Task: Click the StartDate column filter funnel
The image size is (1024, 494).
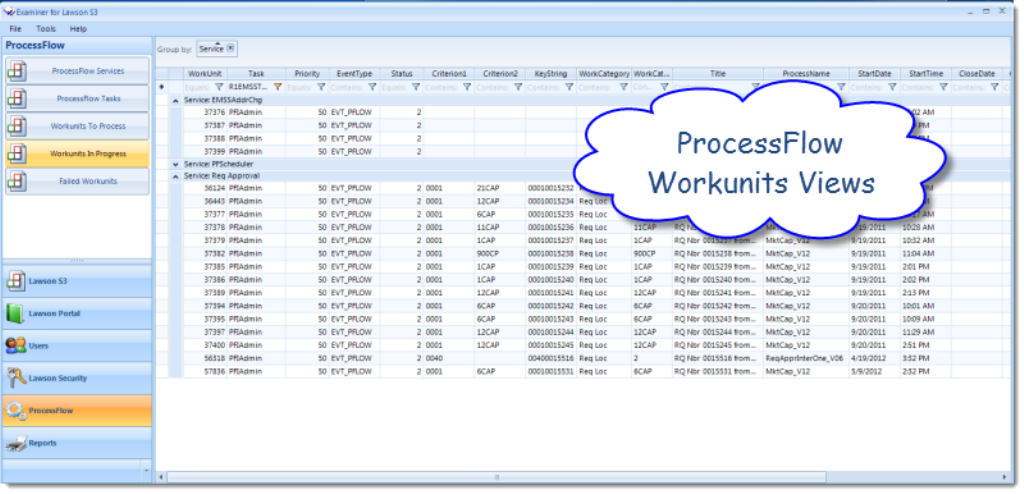Action: 892,86
